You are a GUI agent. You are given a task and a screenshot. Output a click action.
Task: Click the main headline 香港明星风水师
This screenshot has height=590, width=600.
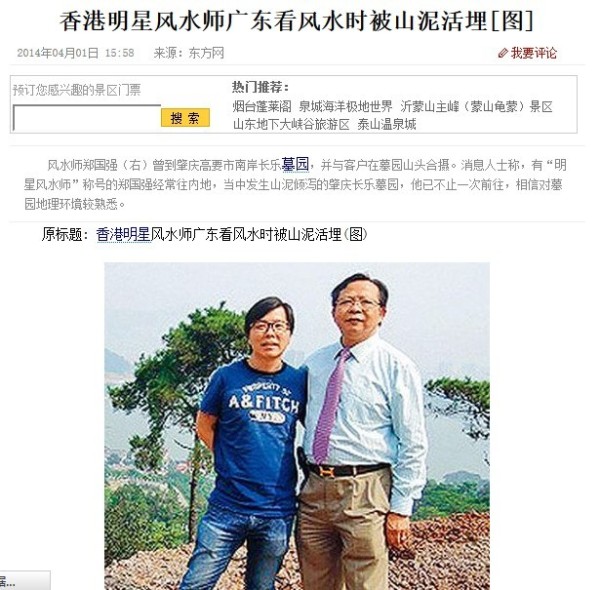coord(297,21)
